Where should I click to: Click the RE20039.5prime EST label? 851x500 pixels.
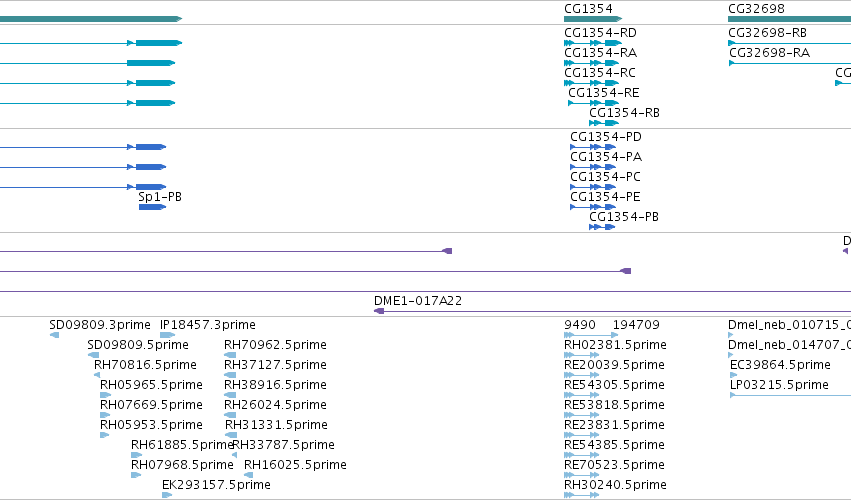(614, 365)
